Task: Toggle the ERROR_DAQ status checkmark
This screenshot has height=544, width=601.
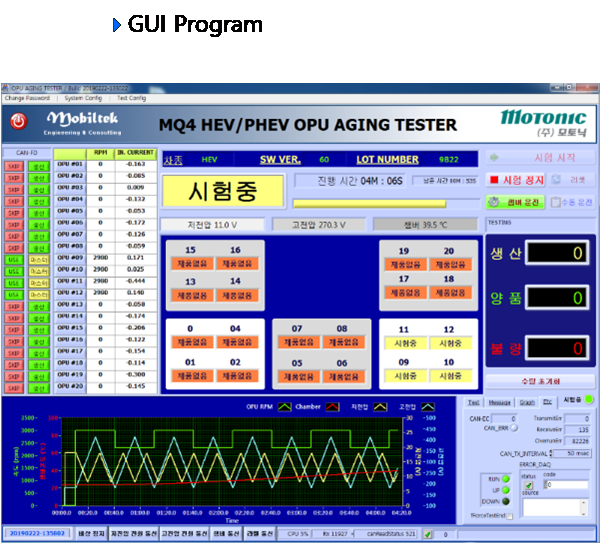Action: 529,485
